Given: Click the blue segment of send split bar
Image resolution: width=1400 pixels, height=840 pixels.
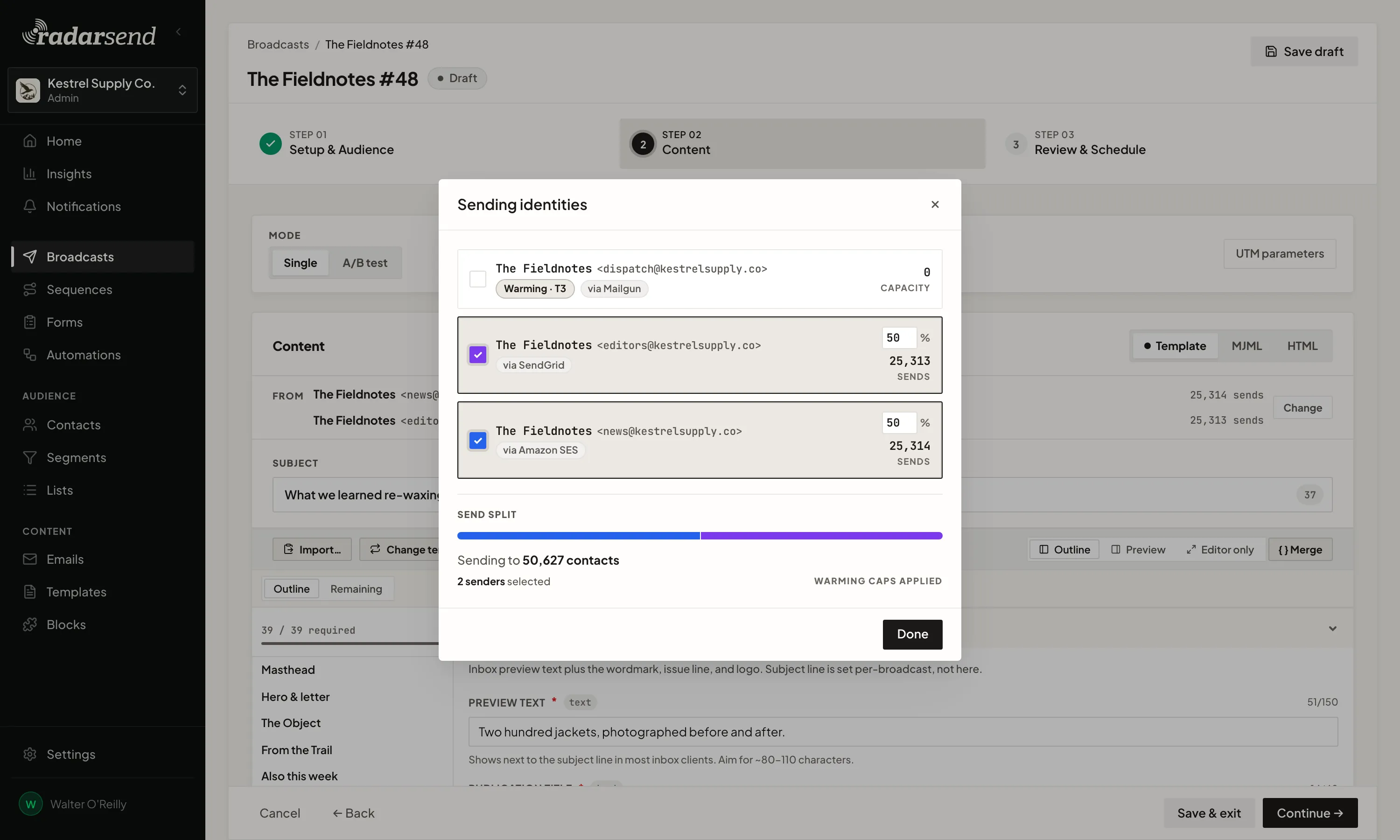Looking at the screenshot, I should click(x=578, y=536).
